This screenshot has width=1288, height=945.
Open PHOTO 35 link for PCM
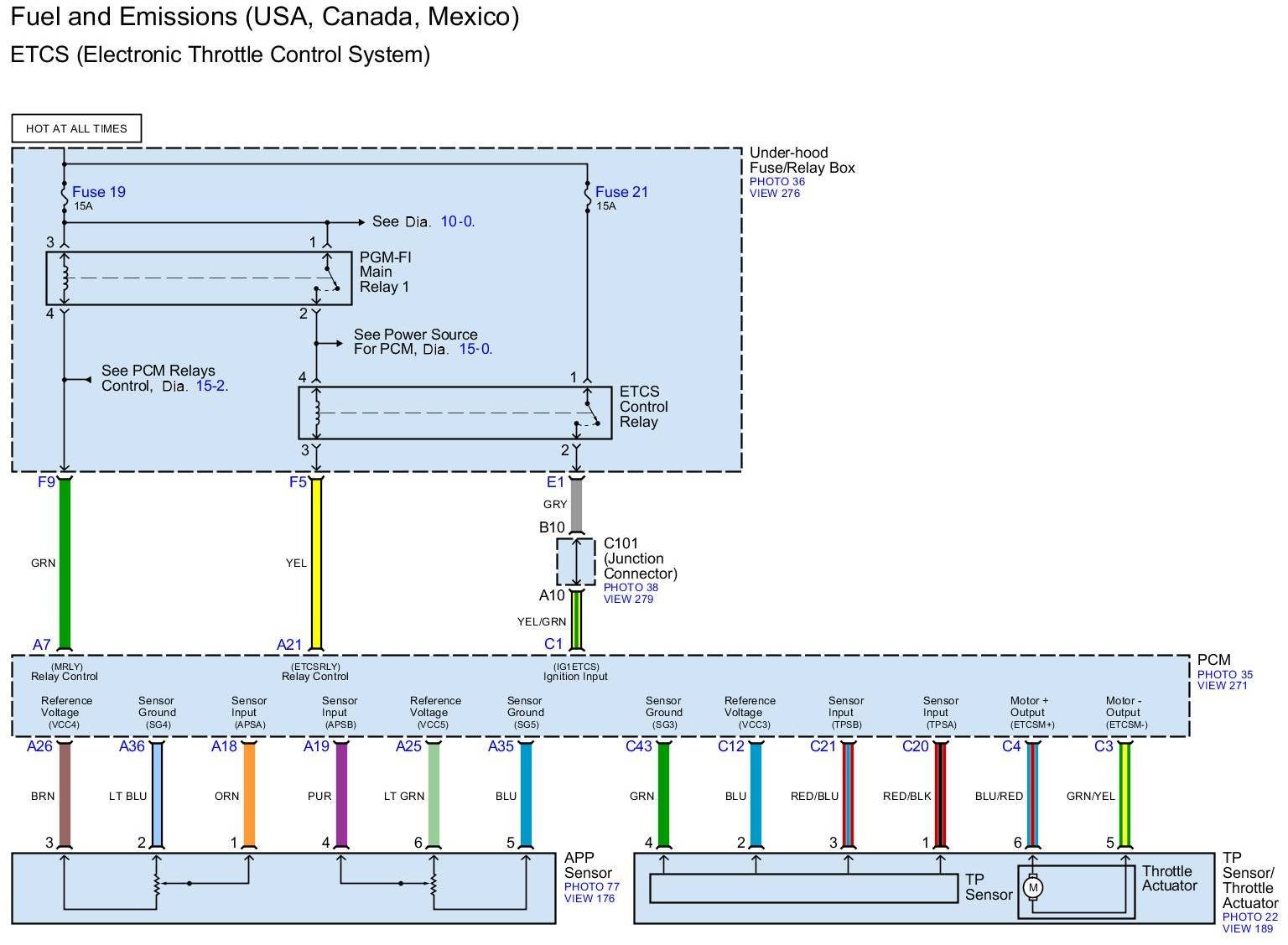coord(1224,674)
